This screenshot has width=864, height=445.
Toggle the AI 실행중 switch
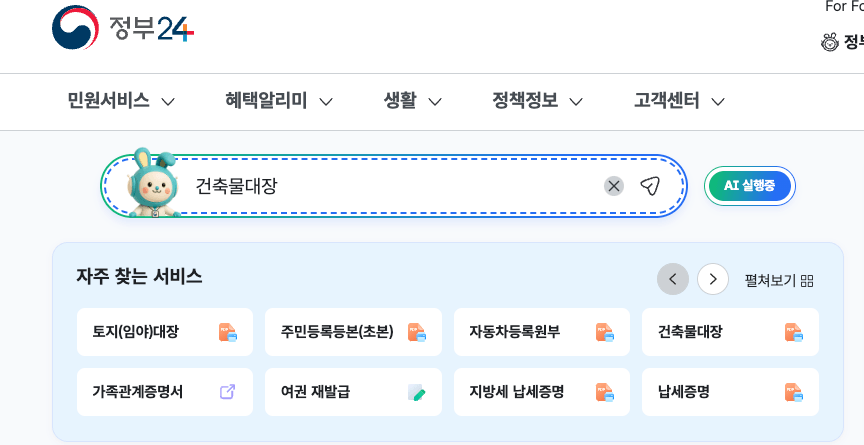[x=749, y=186]
